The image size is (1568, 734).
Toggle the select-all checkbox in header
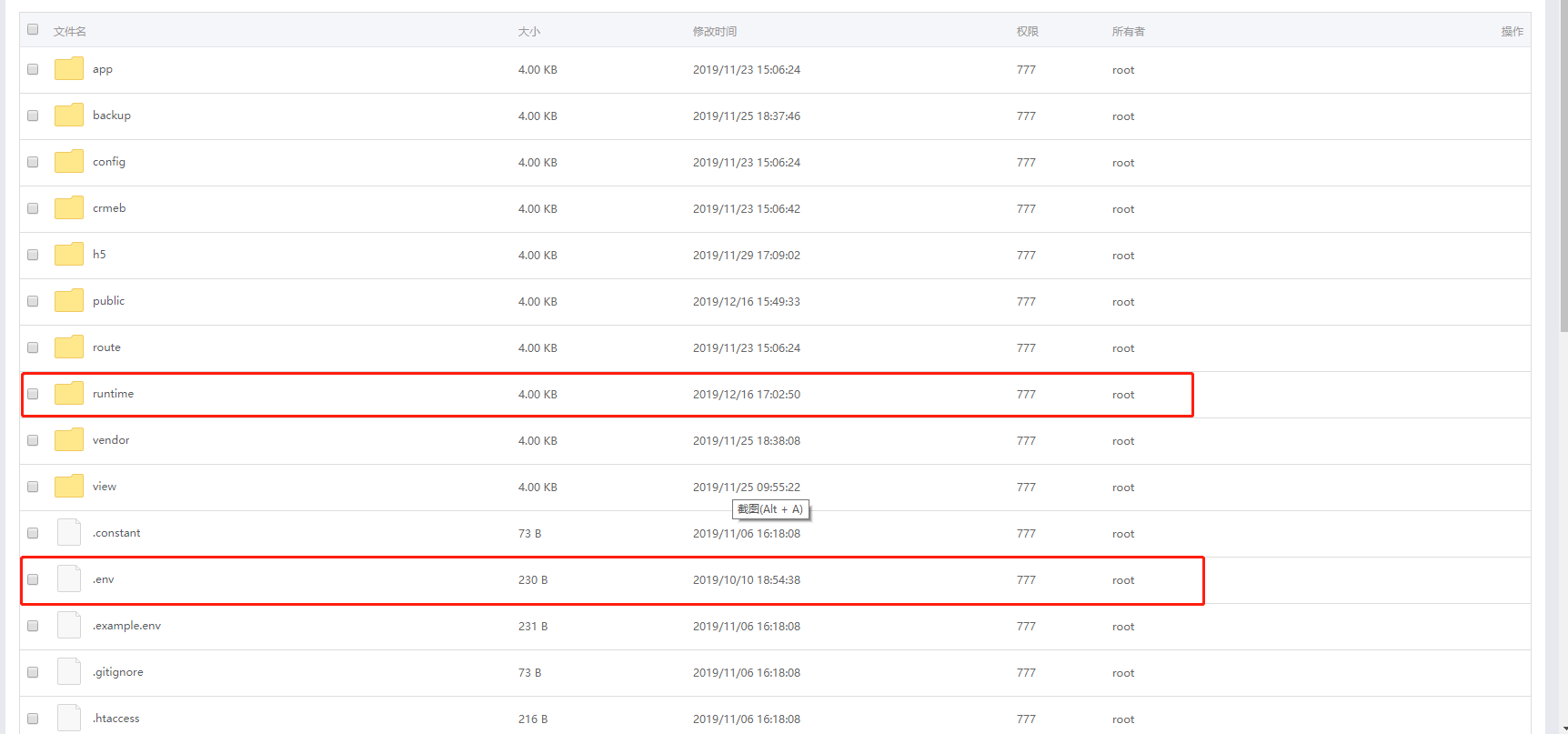pos(33,29)
